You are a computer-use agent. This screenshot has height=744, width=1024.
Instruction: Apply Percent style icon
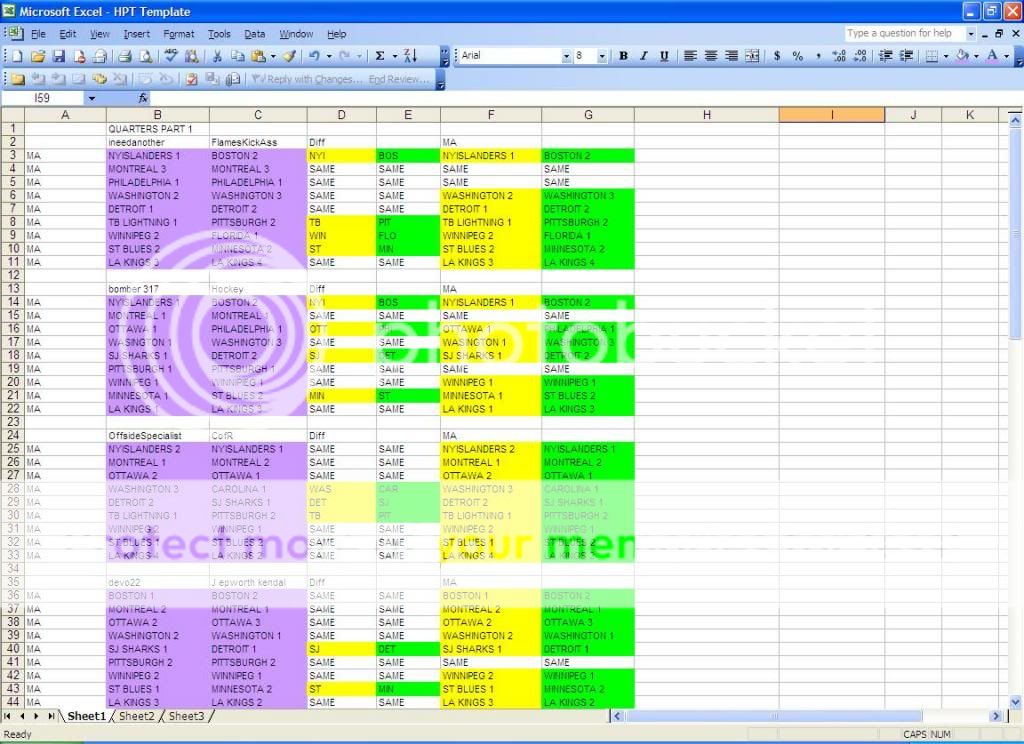(x=797, y=56)
